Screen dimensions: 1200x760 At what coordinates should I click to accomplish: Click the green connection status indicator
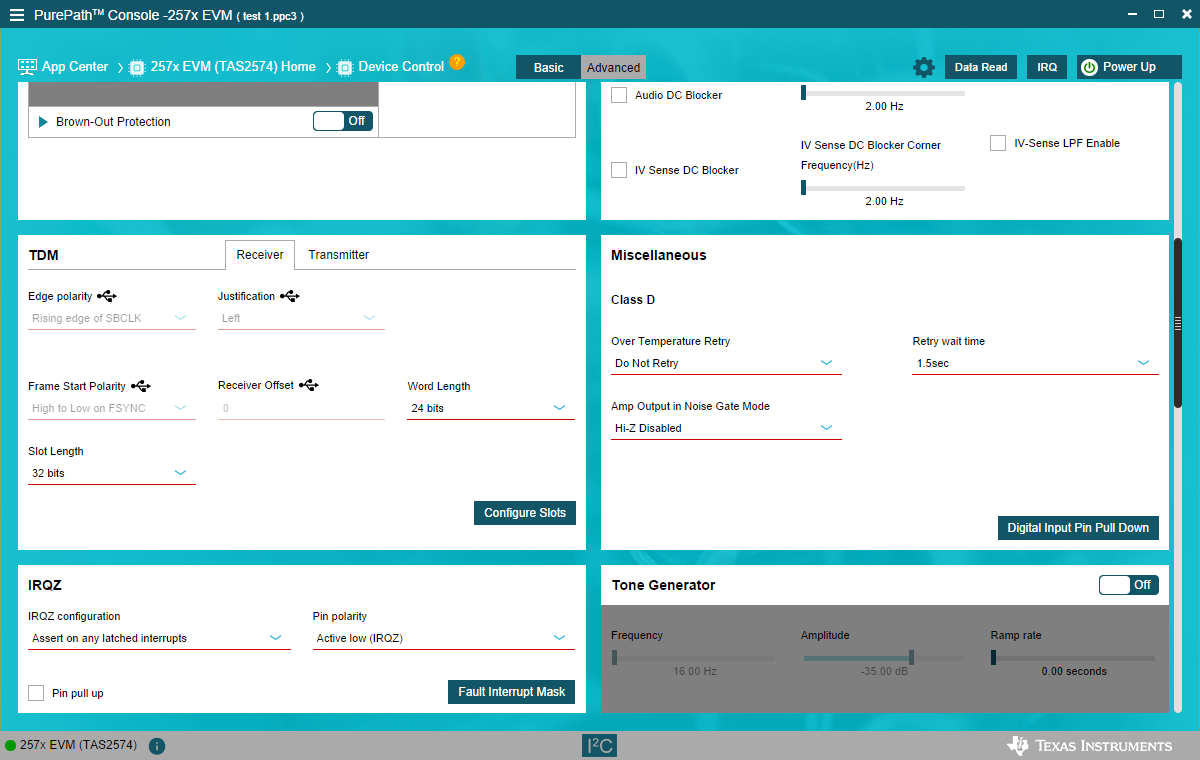pos(10,746)
